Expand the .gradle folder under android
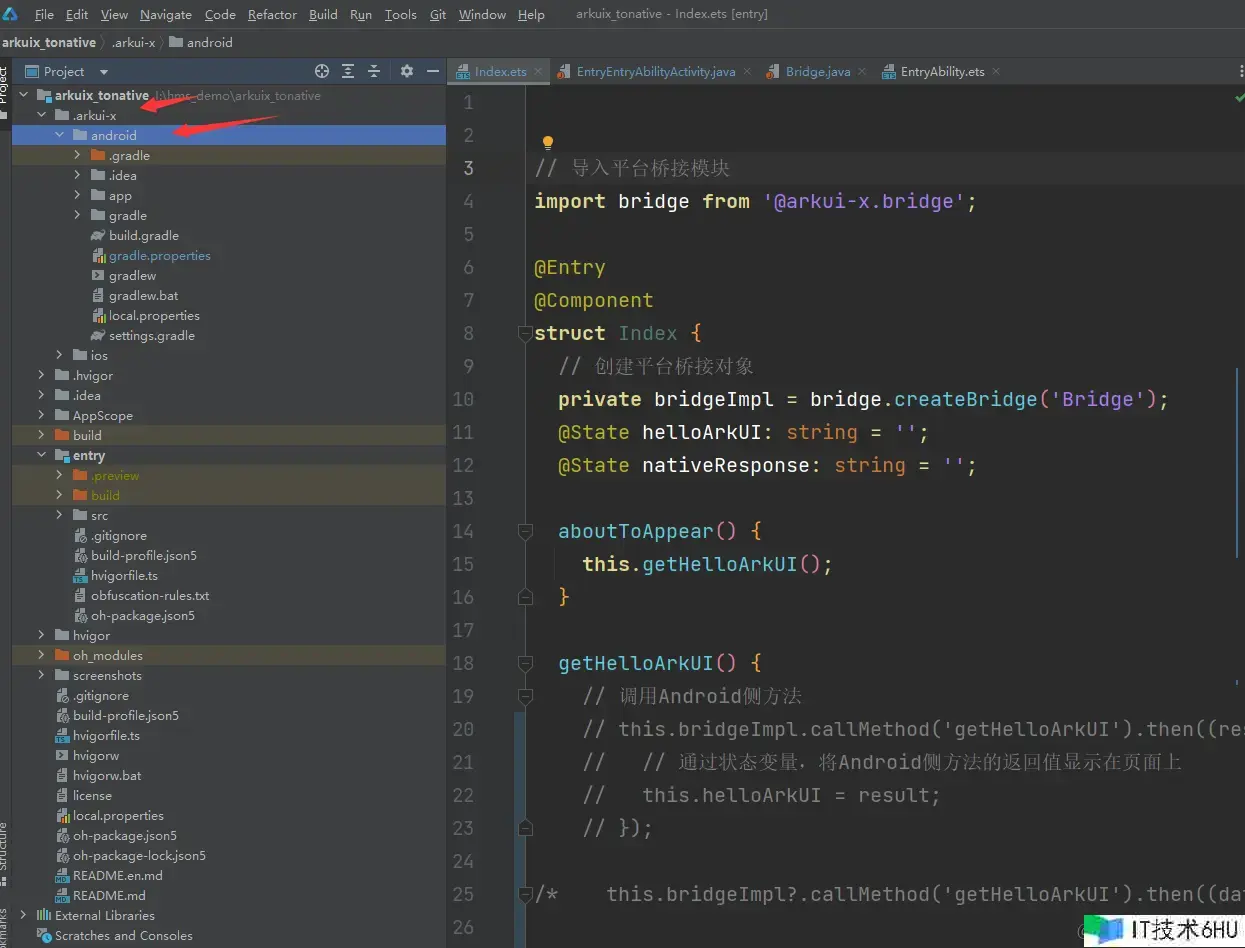Screen dimensions: 1245x948 click(78, 155)
